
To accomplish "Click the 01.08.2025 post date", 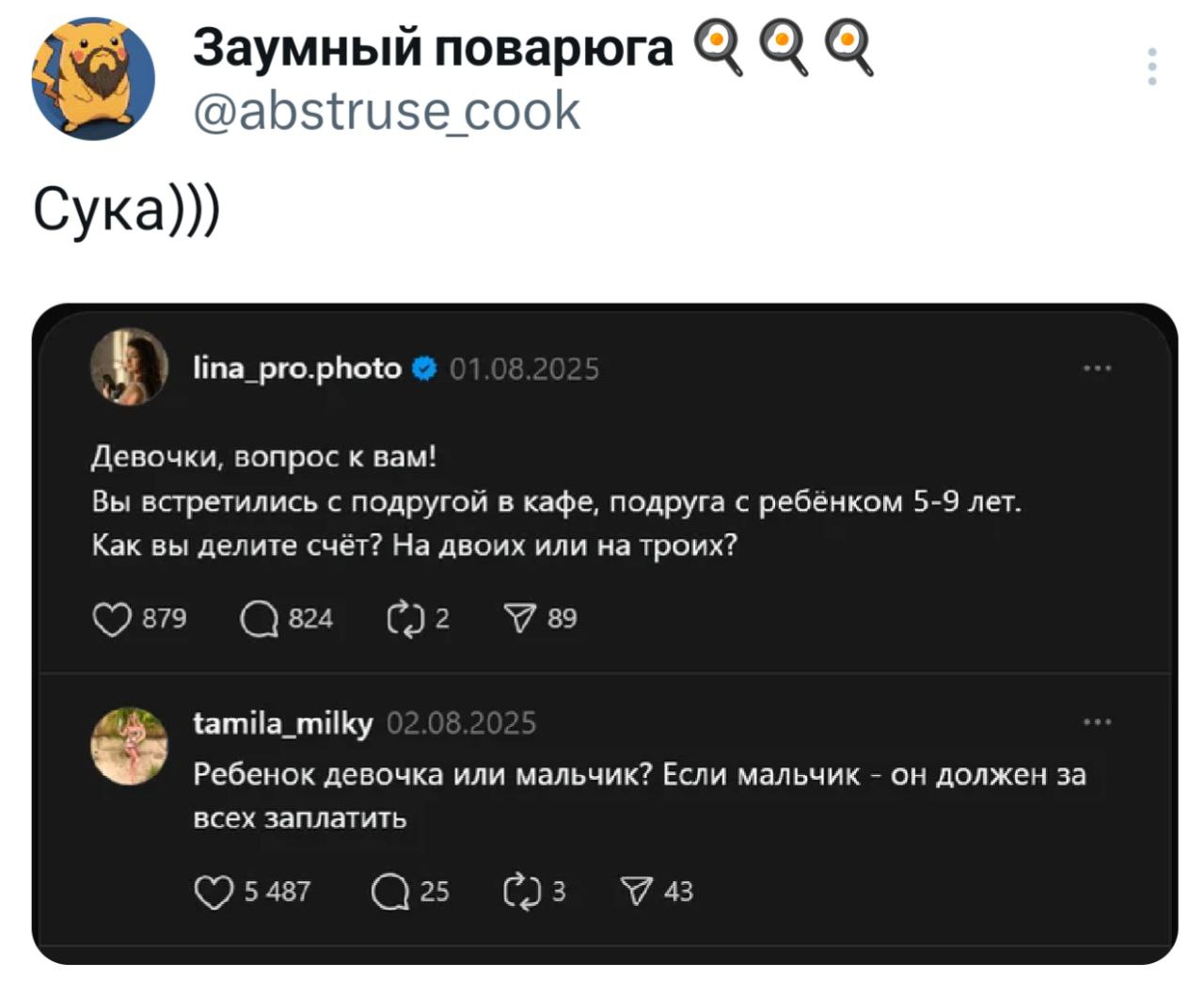I will [x=524, y=369].
